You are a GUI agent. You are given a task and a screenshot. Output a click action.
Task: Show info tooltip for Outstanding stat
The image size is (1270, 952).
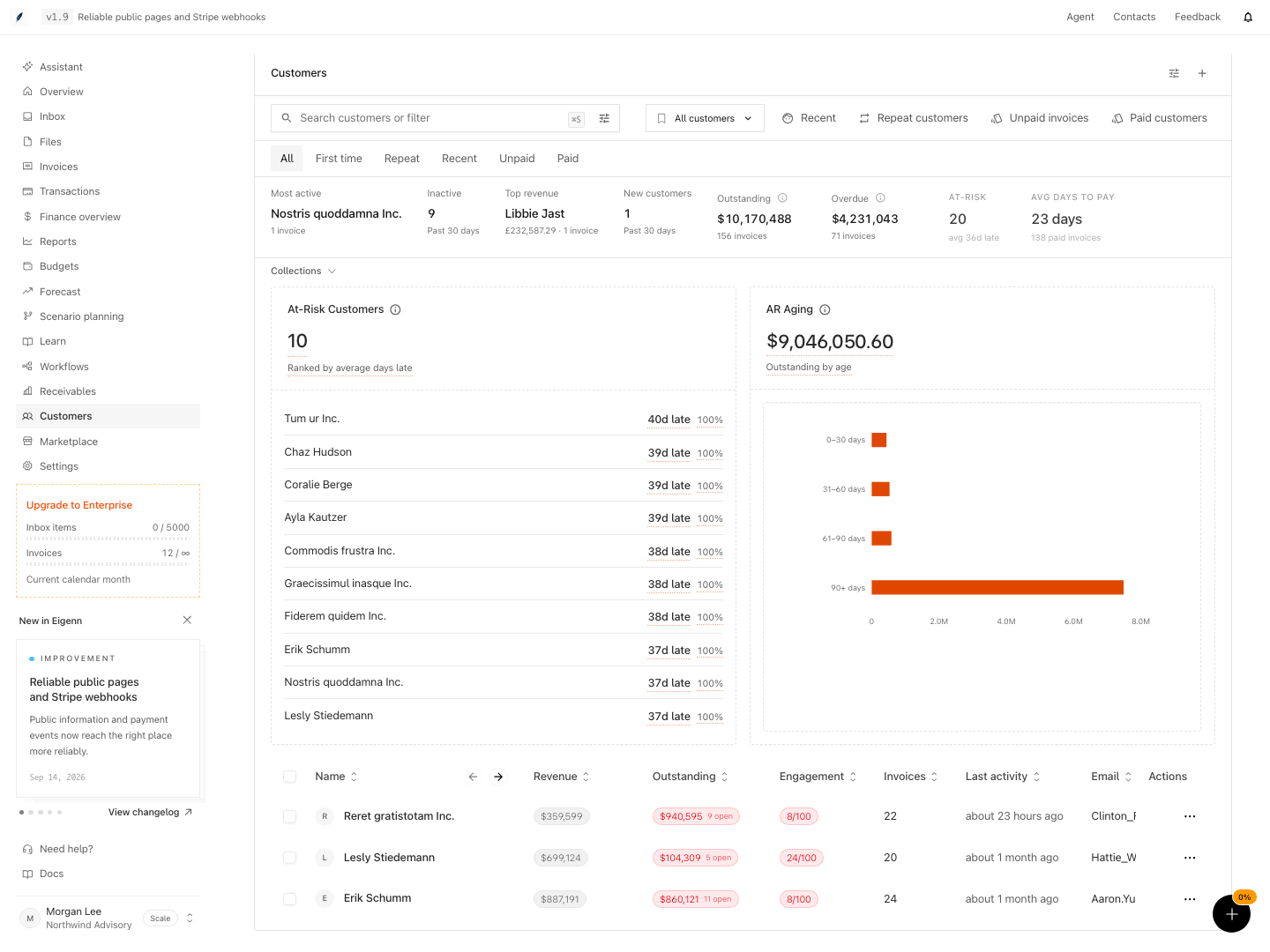(x=782, y=198)
